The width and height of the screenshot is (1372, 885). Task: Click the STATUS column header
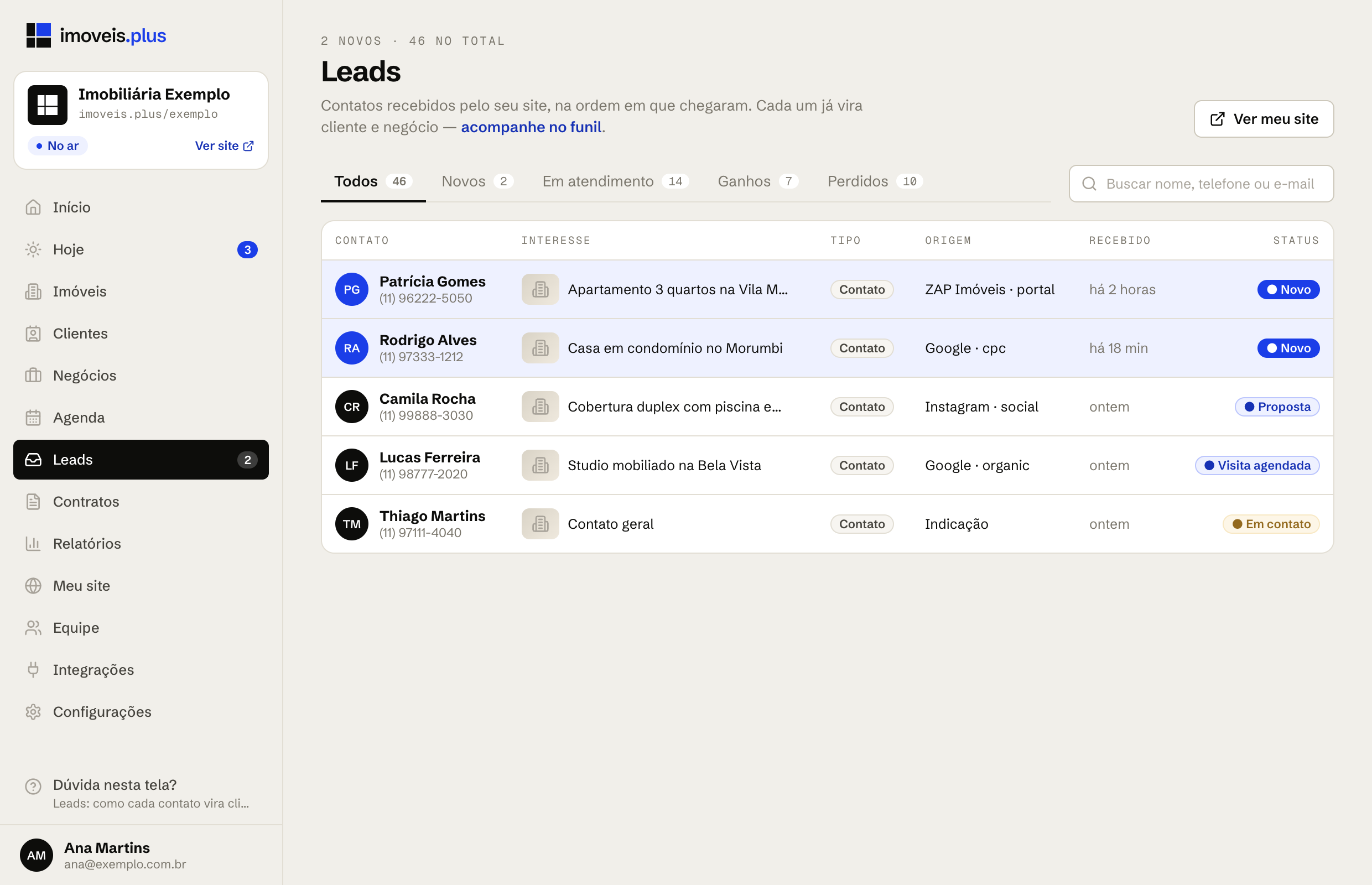1296,240
